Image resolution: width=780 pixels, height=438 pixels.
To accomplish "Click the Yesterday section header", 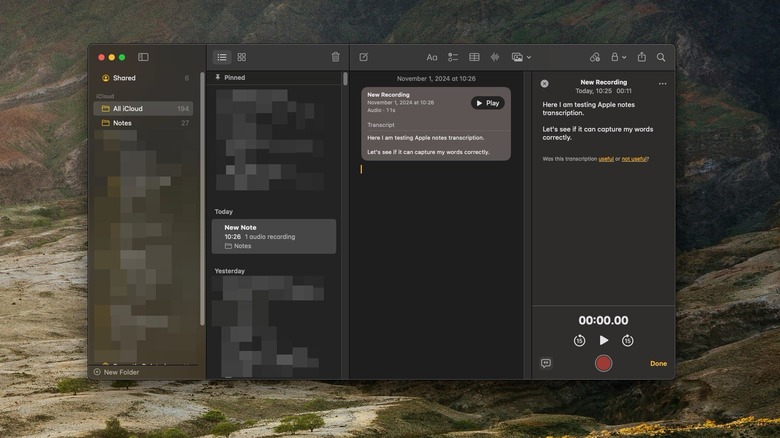I will (x=229, y=271).
